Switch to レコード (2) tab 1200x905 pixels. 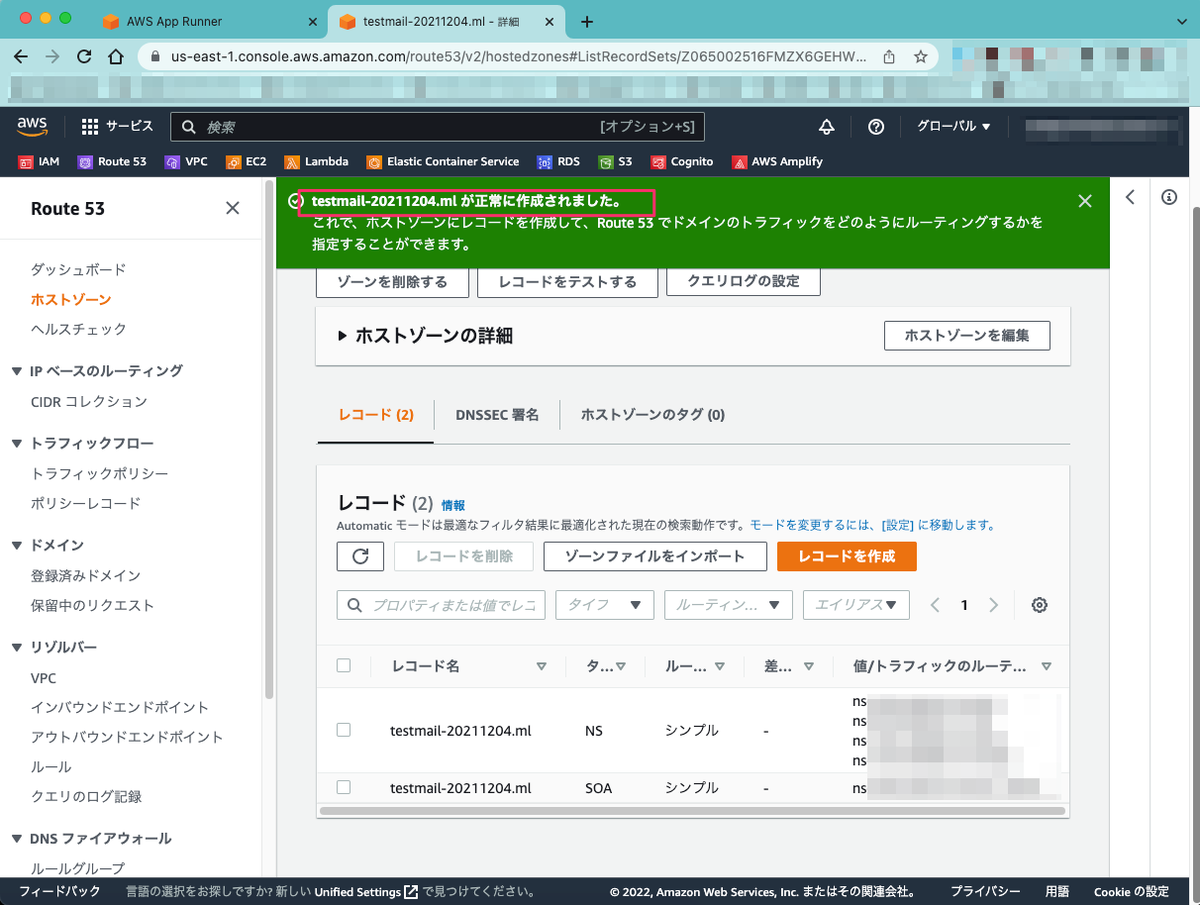click(376, 414)
